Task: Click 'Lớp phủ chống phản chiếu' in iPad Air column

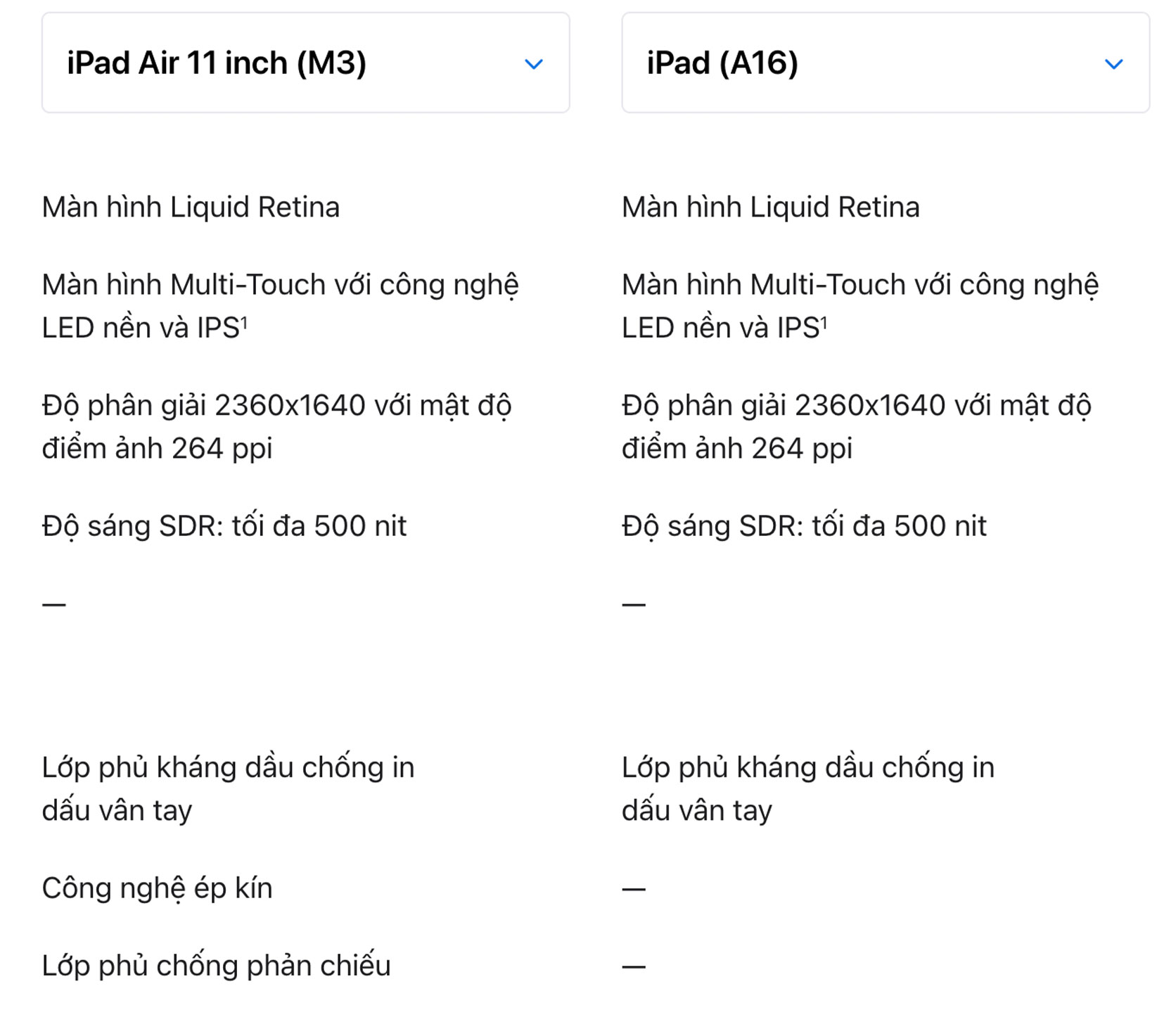Action: tap(217, 966)
